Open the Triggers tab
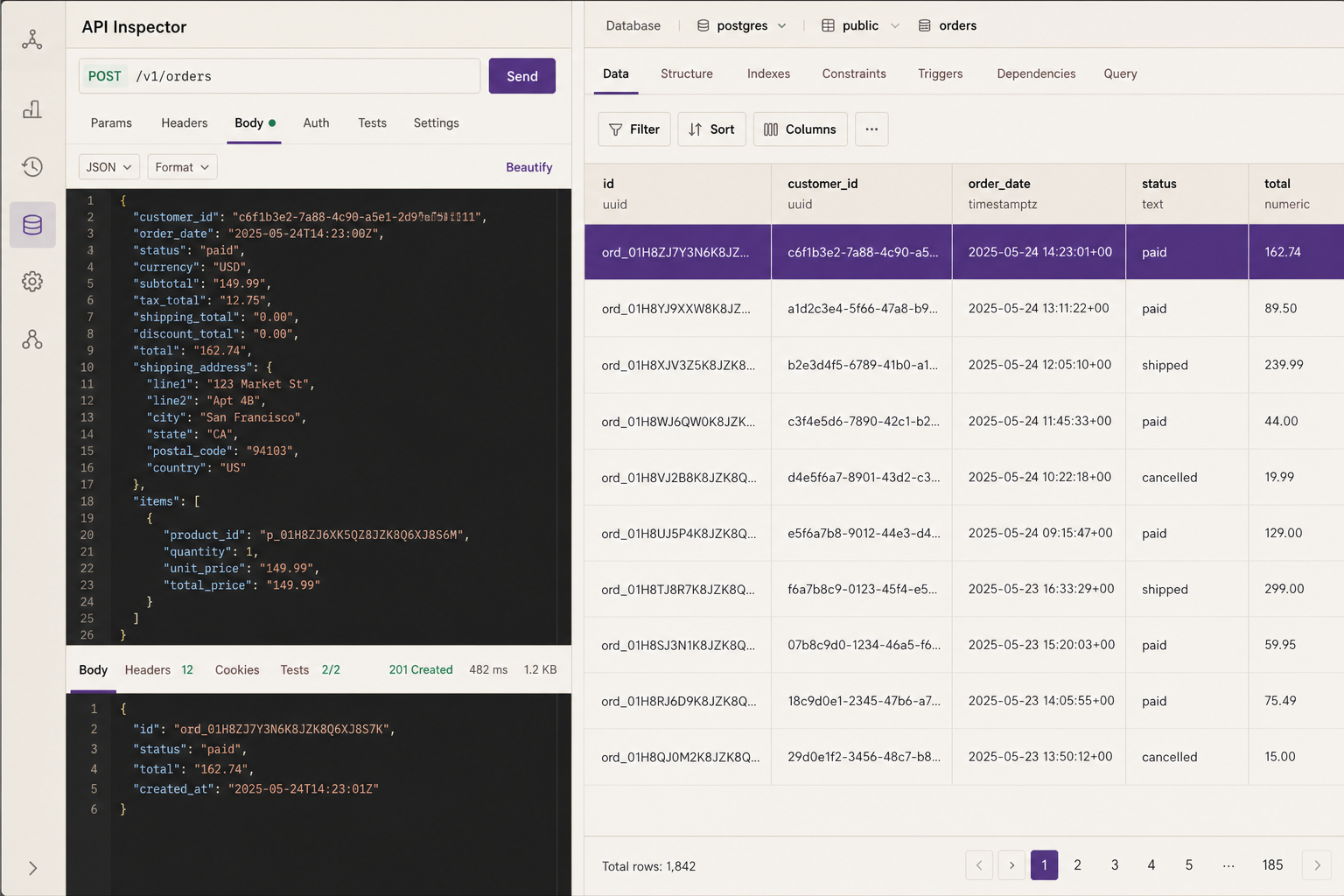This screenshot has height=896, width=1344. tap(941, 73)
